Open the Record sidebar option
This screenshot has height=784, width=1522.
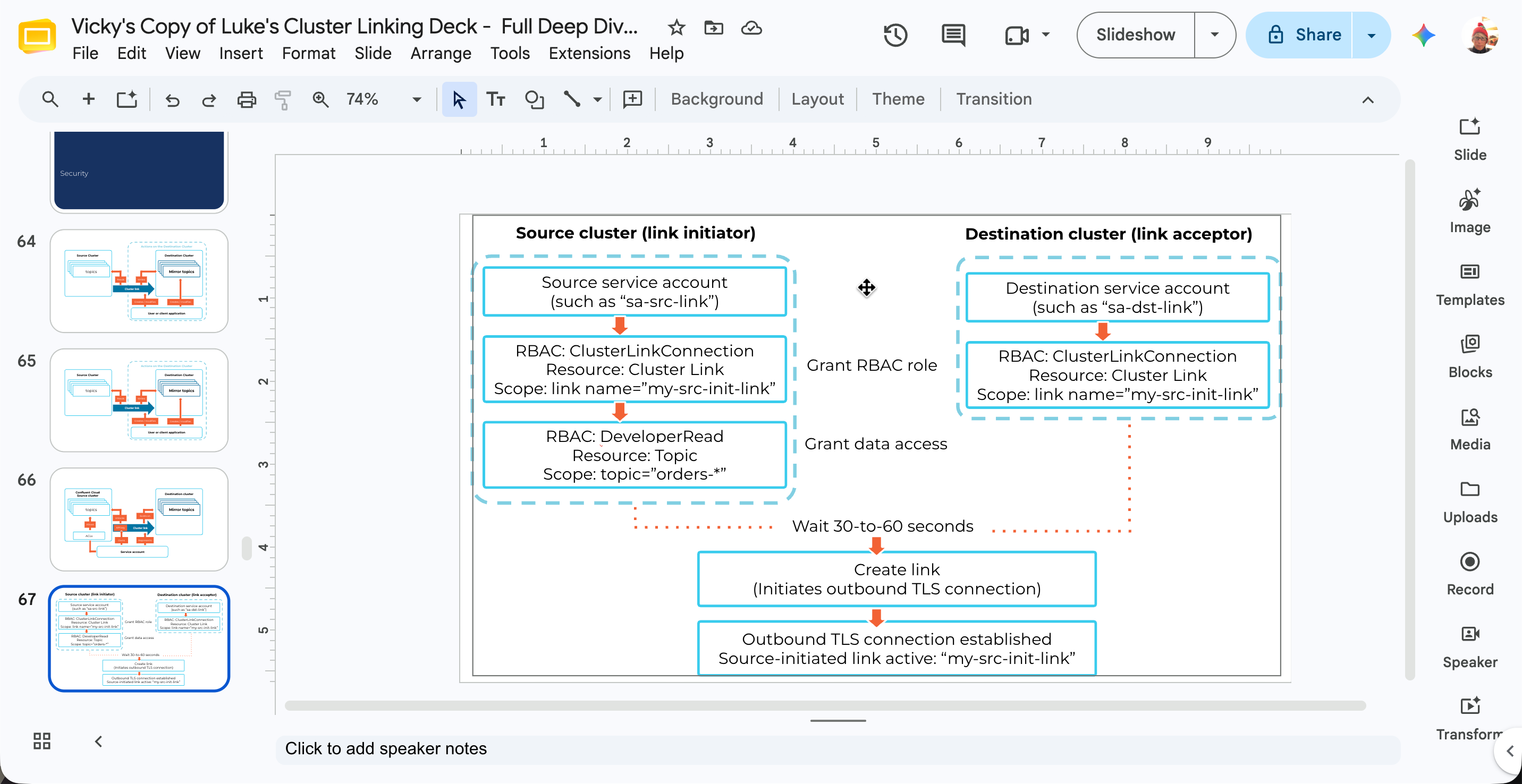click(1469, 574)
